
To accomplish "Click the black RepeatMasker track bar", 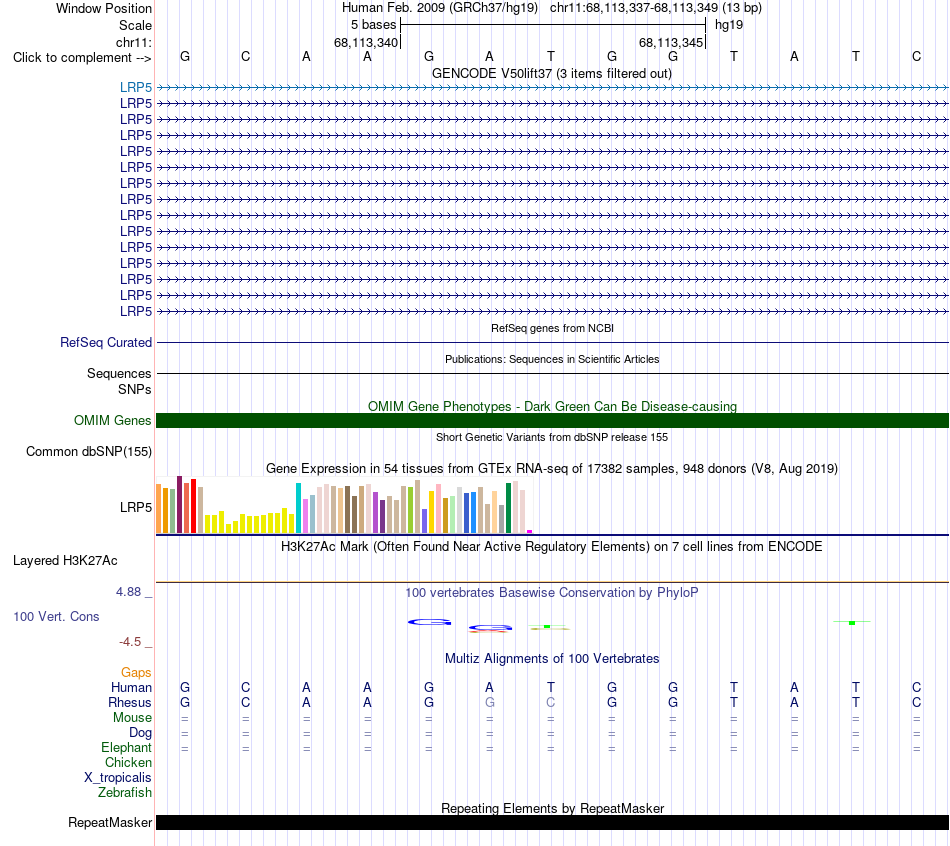I will pos(552,822).
